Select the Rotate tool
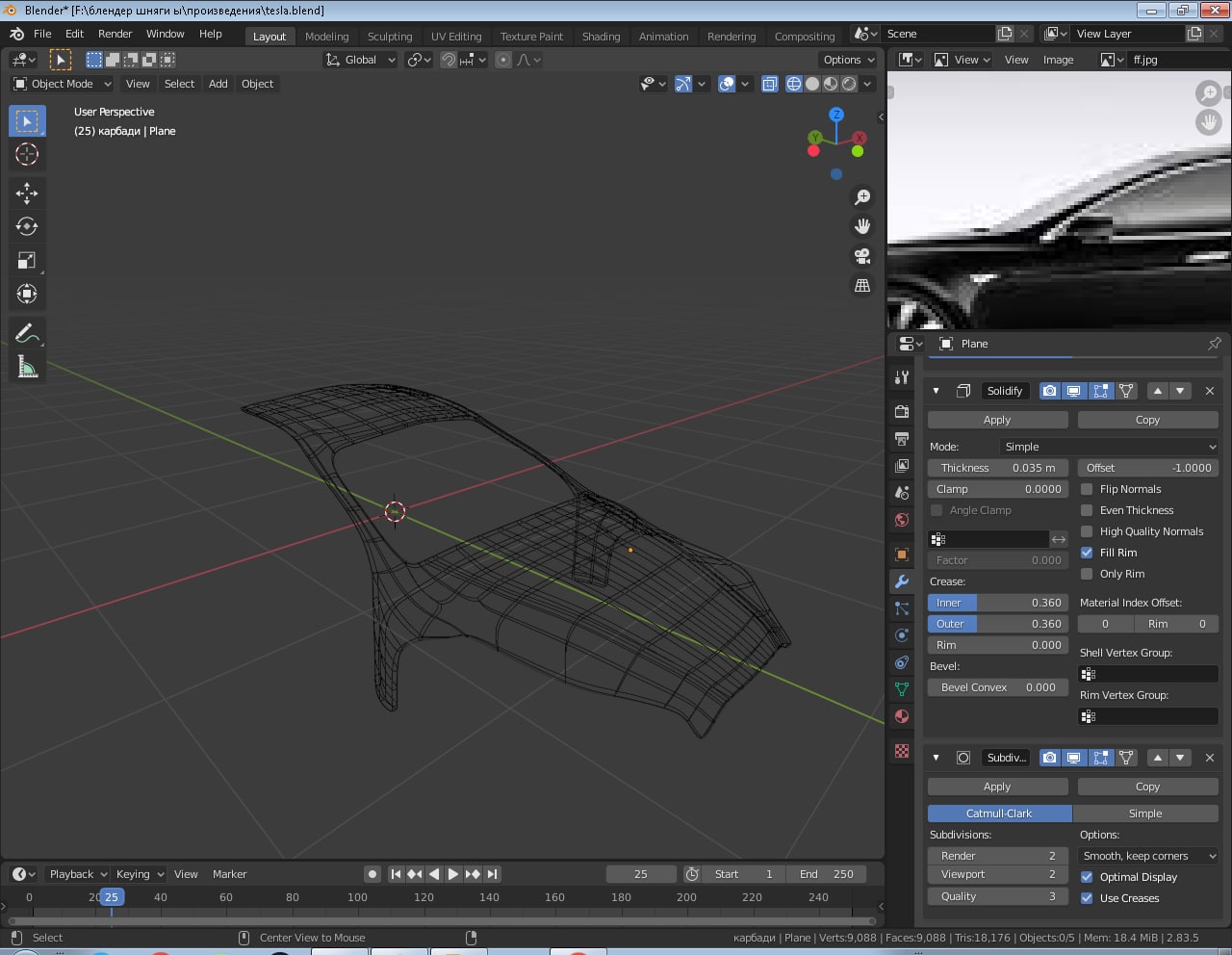Viewport: 1232px width, 955px height. [27, 227]
